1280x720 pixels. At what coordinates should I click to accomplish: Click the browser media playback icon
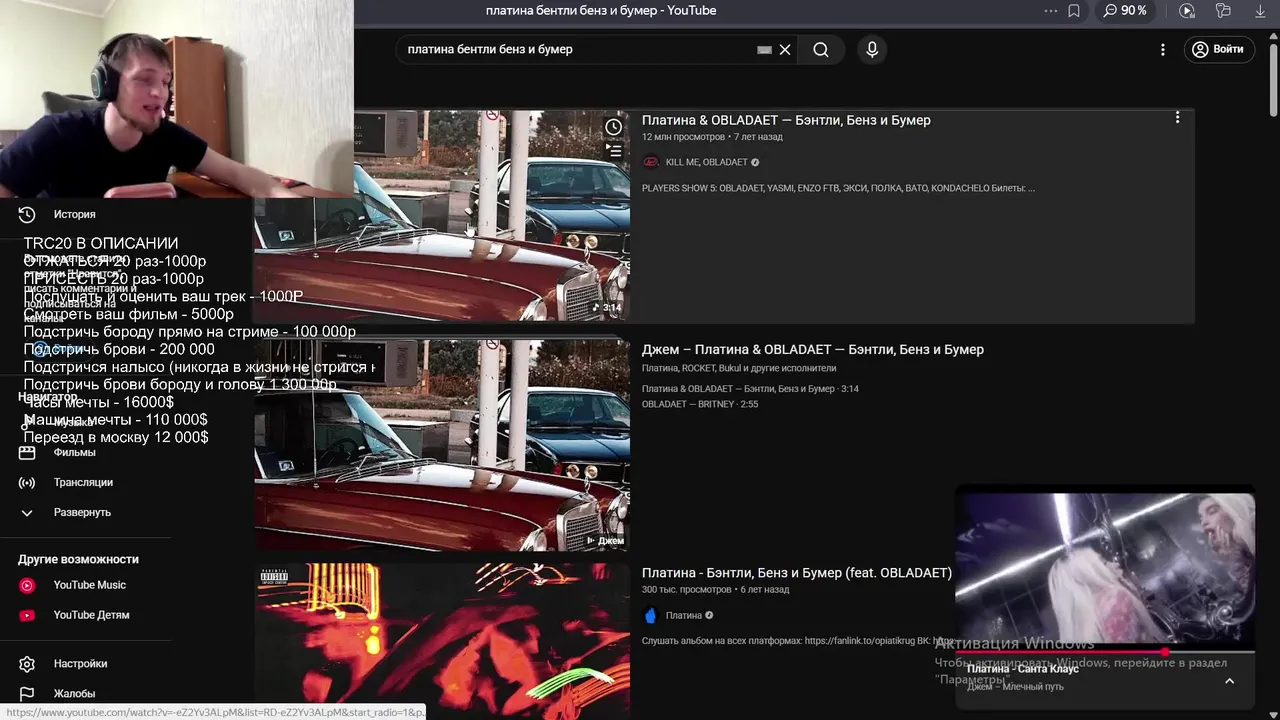1187,11
